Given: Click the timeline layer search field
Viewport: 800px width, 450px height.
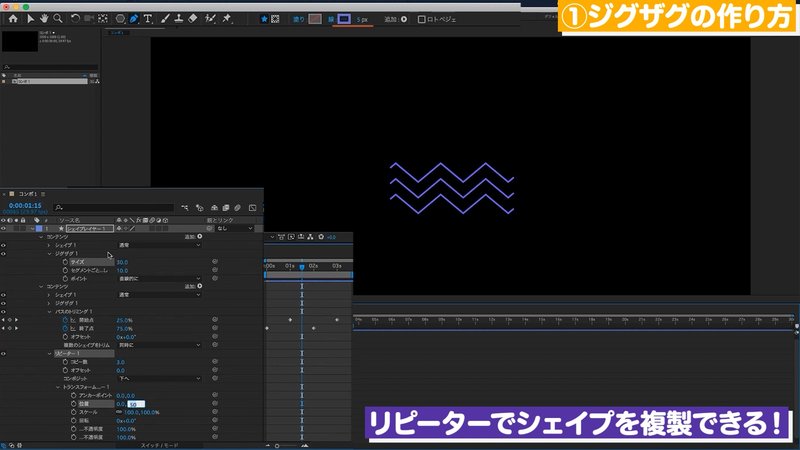Looking at the screenshot, I should pos(114,208).
